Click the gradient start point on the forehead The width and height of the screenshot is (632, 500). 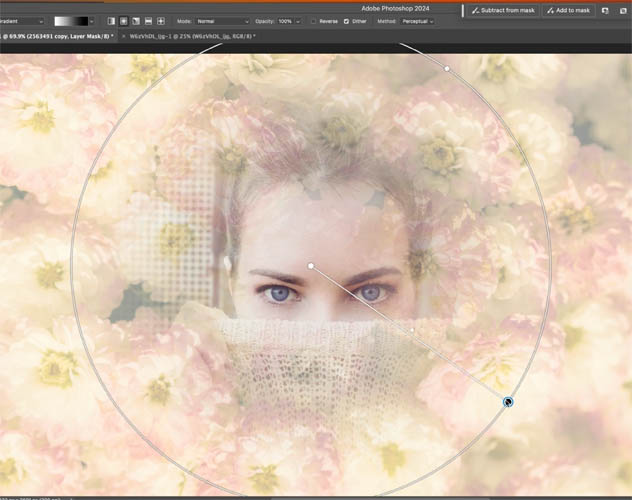point(311,266)
